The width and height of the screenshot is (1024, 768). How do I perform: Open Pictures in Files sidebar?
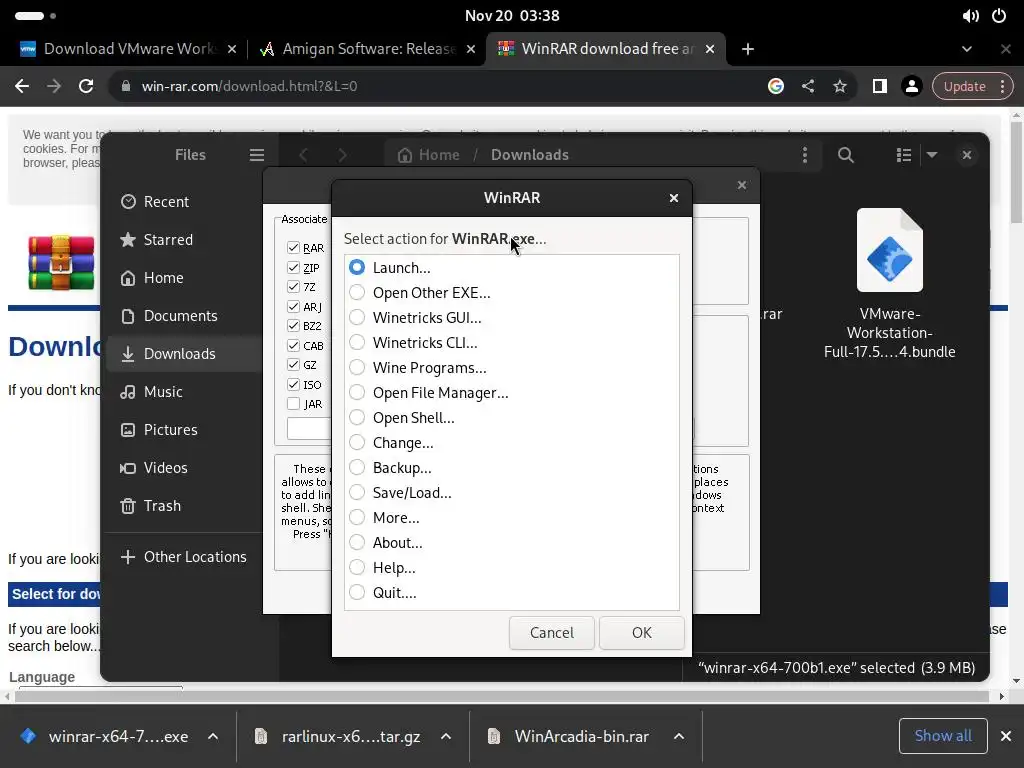(x=184, y=430)
